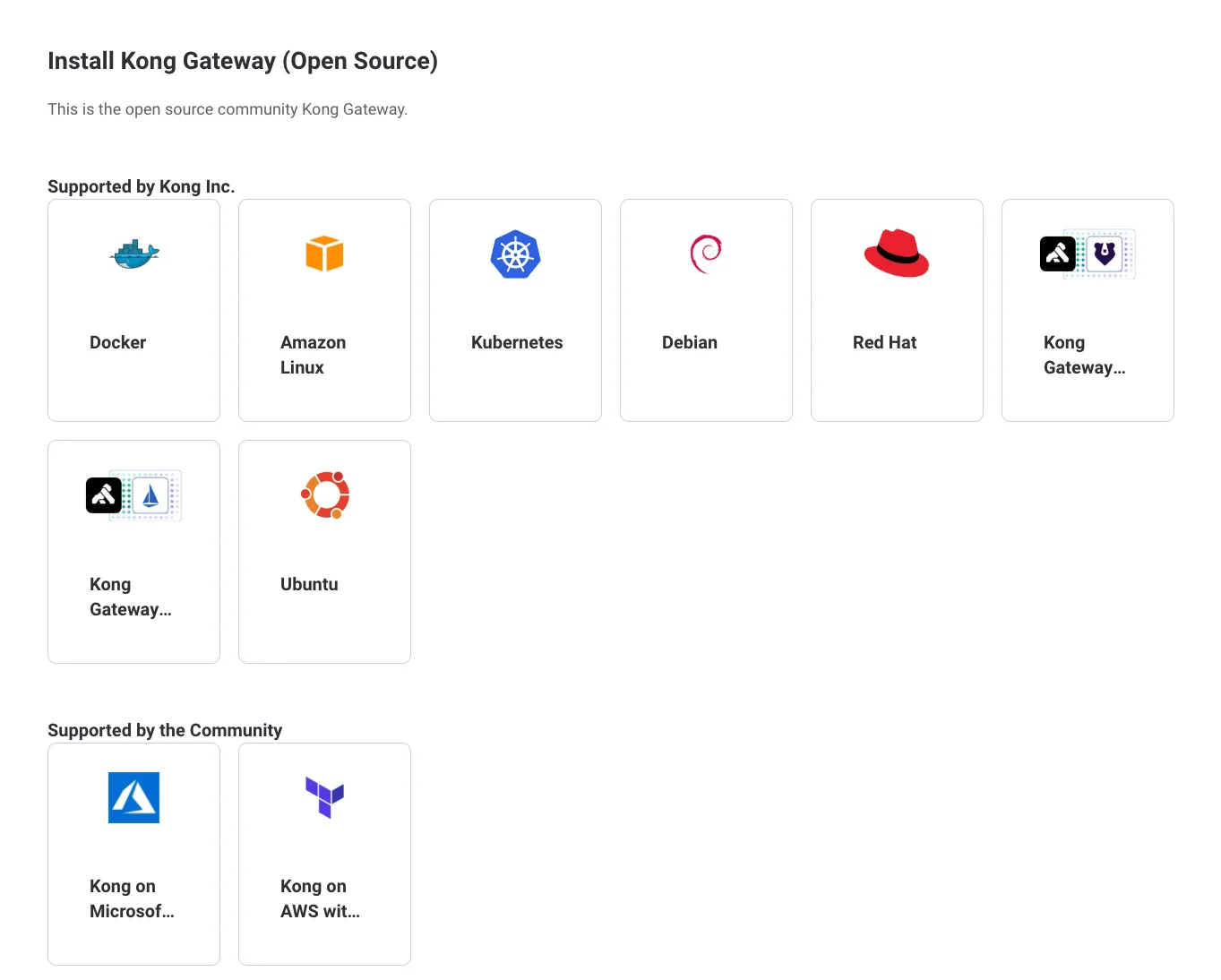Screen dimensions: 1221x980
Task: Click the 'Kong on Microsof…' label
Action: pyautogui.click(x=132, y=898)
